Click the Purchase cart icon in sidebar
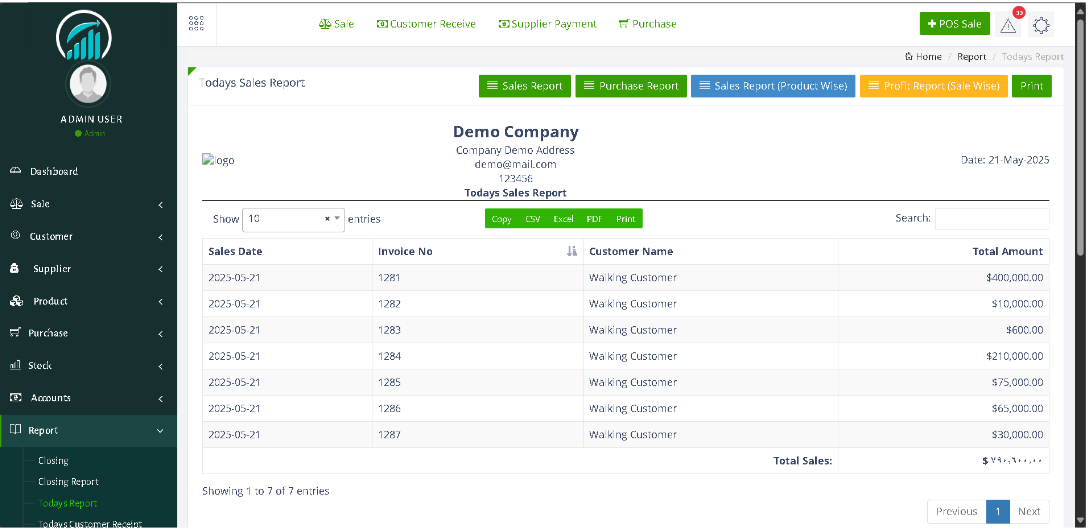Screen dimensions: 1090x530 [x=15, y=332]
